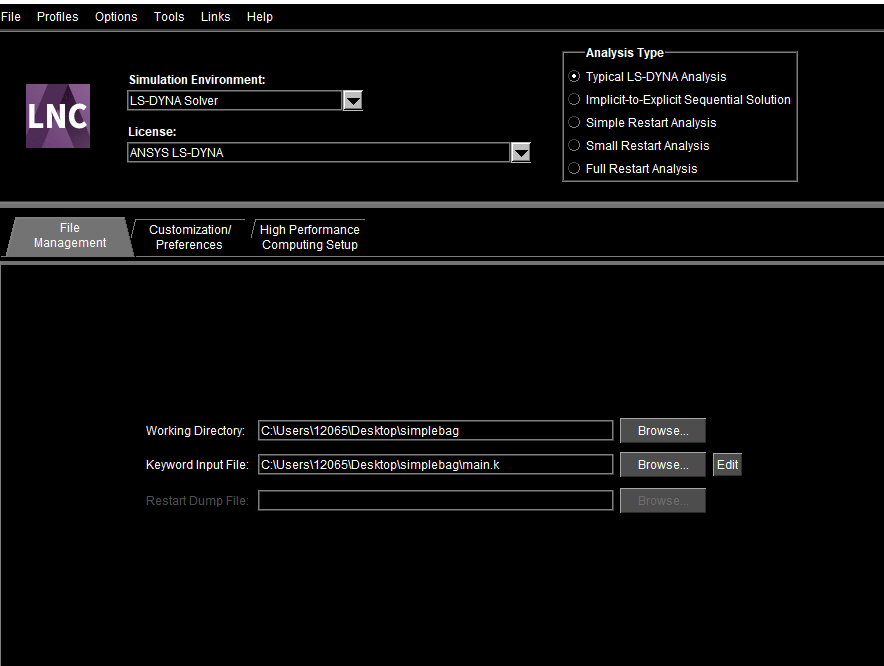
Task: Open the Tools menu
Action: point(169,17)
